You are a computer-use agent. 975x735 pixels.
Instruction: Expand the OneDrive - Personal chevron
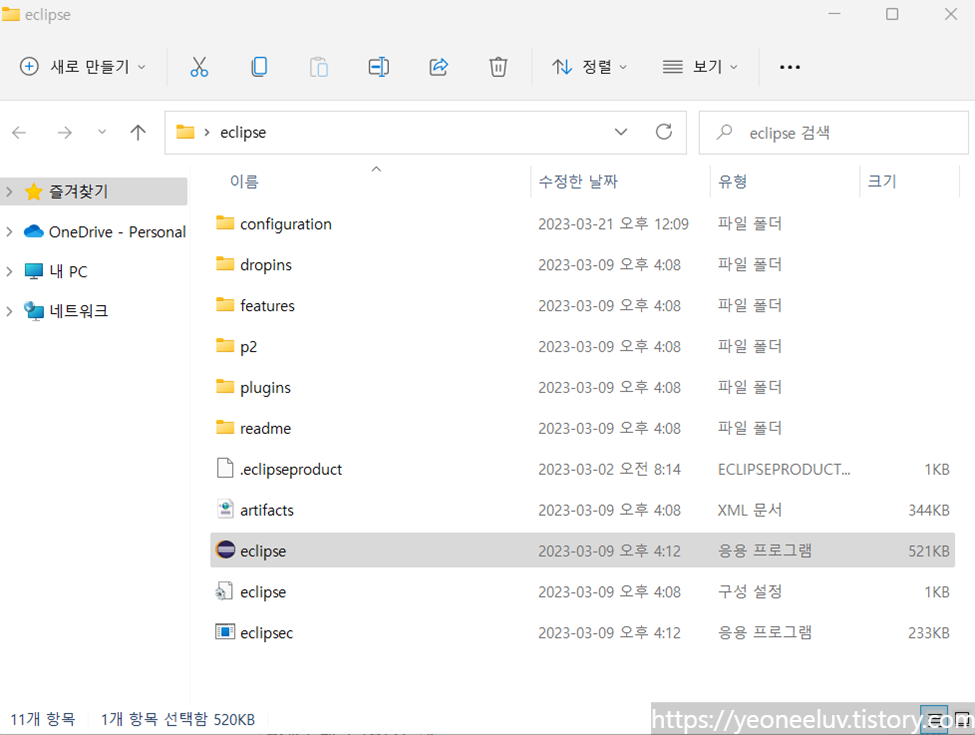point(9,232)
